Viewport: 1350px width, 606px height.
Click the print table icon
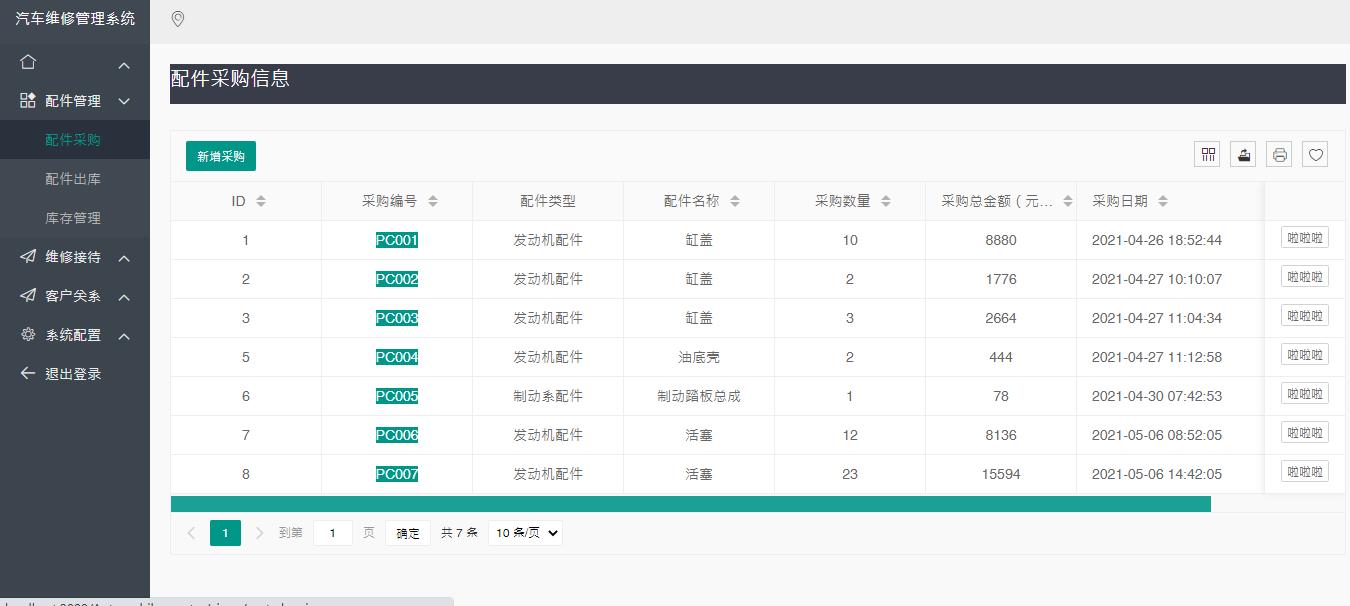1279,154
